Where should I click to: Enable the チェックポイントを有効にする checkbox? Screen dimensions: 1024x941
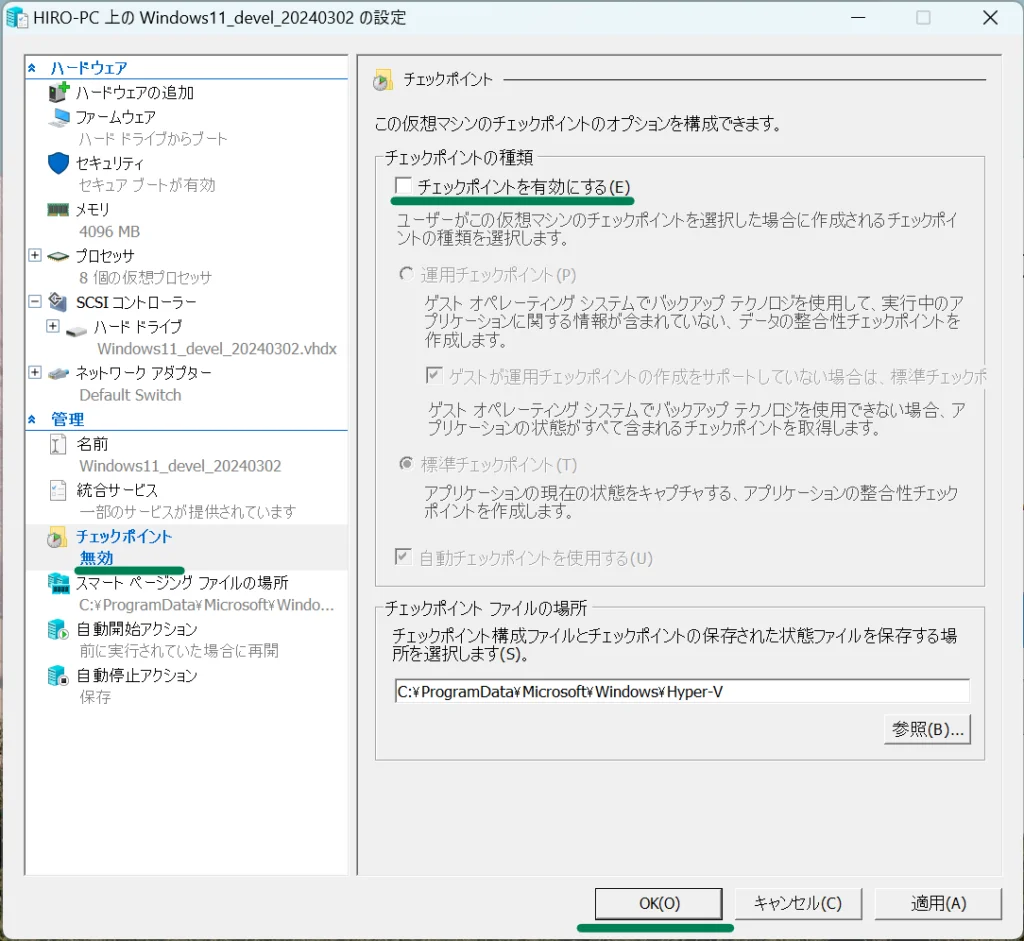pyautogui.click(x=403, y=186)
